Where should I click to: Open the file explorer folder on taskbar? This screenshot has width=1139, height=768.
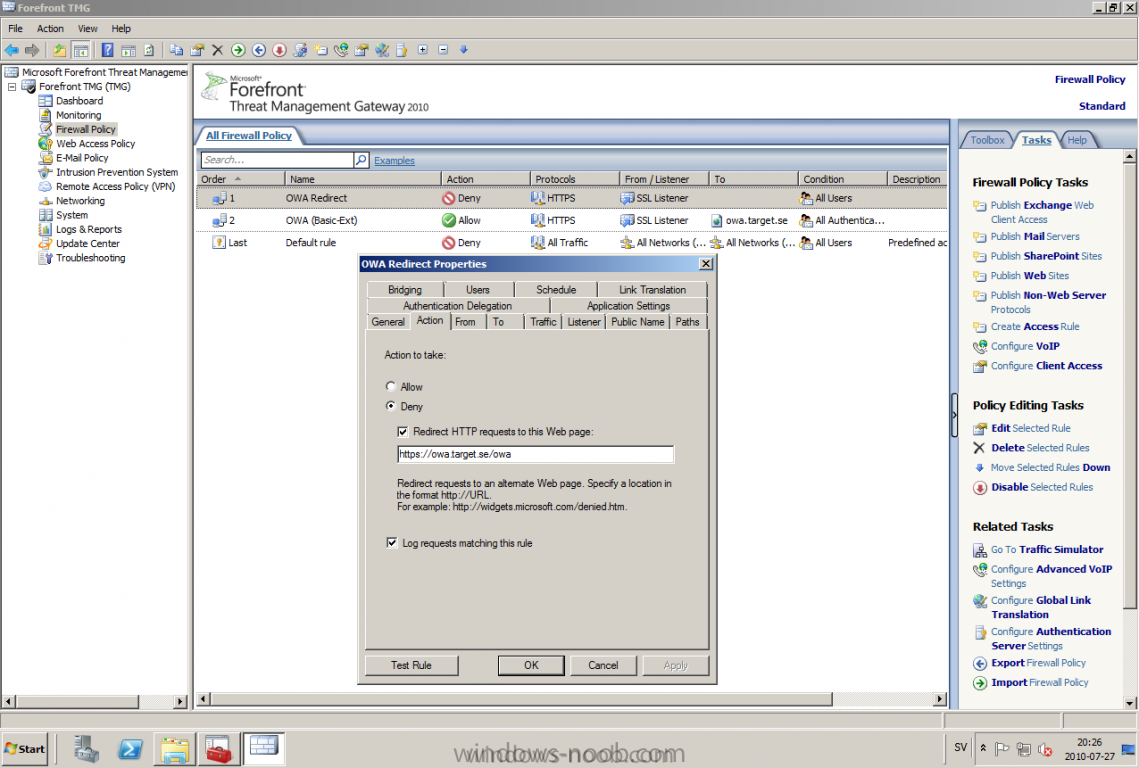coord(175,749)
